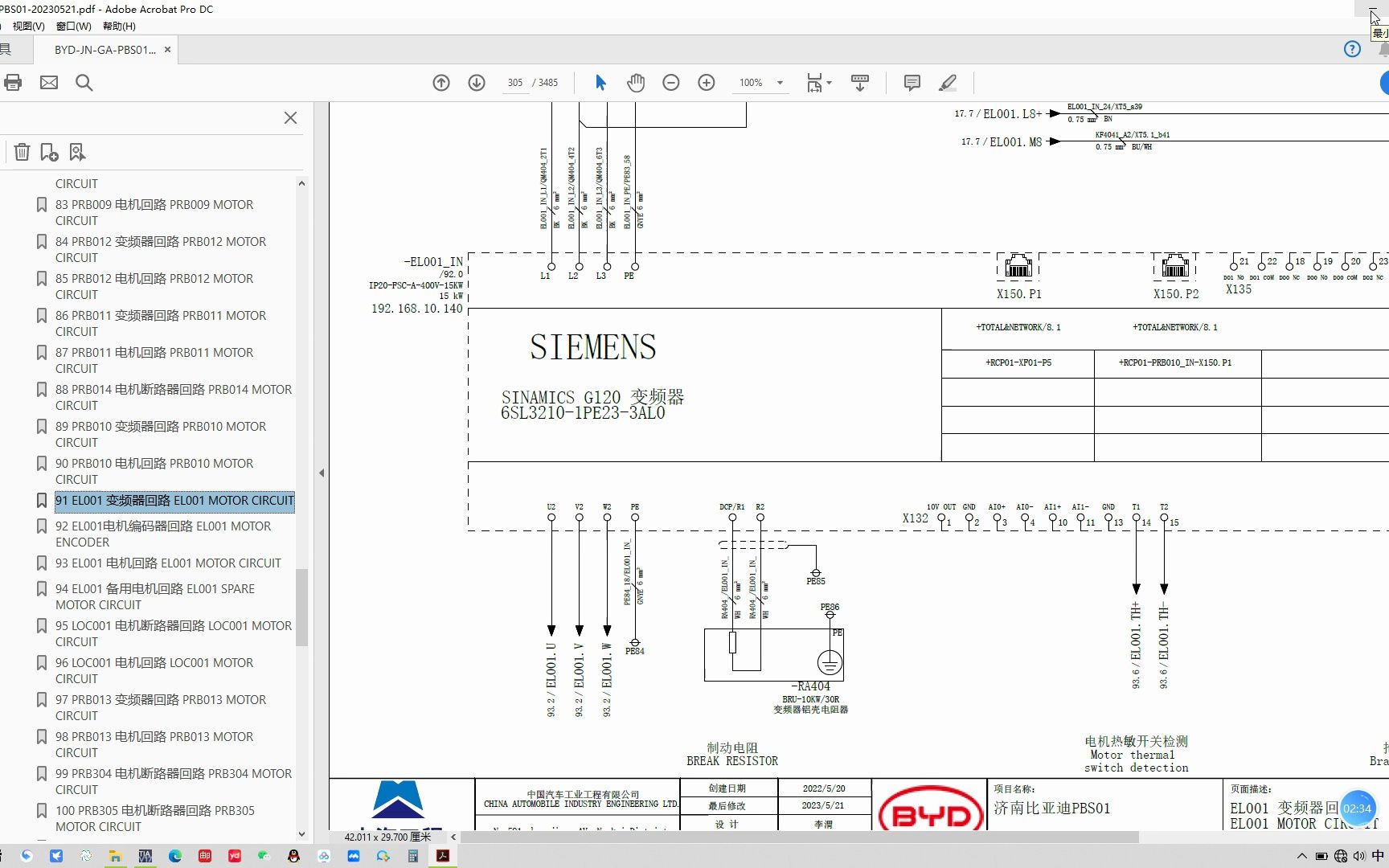The height and width of the screenshot is (868, 1389).
Task: Send file by email envelope icon
Action: pyautogui.click(x=49, y=82)
